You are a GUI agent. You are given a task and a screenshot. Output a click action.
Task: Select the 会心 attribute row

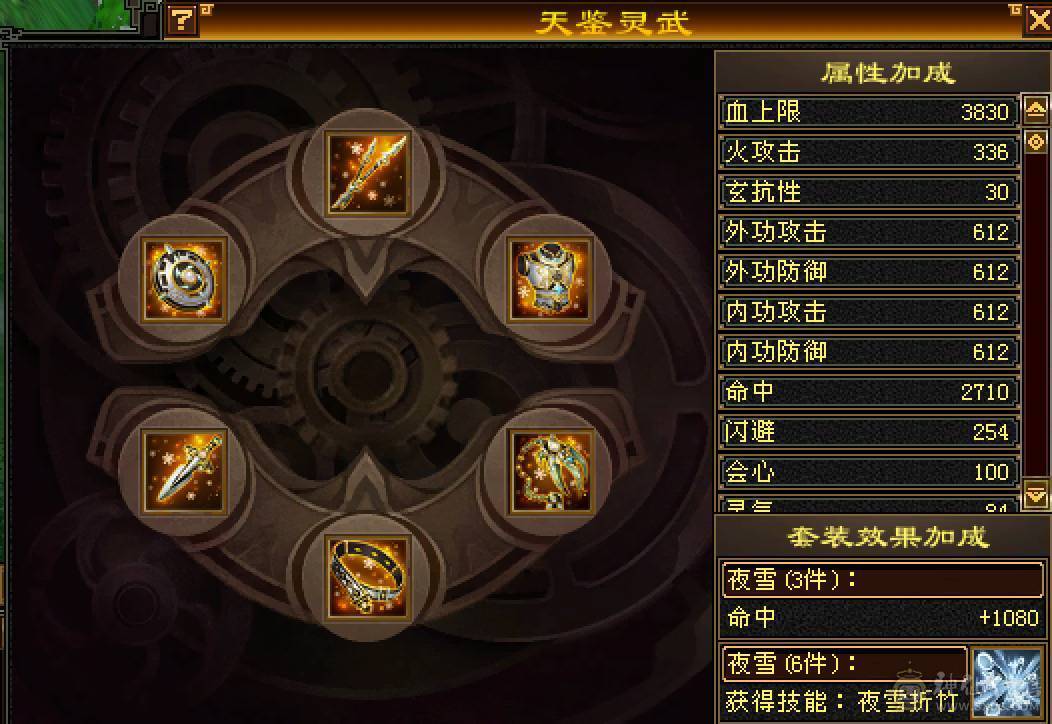pos(869,472)
